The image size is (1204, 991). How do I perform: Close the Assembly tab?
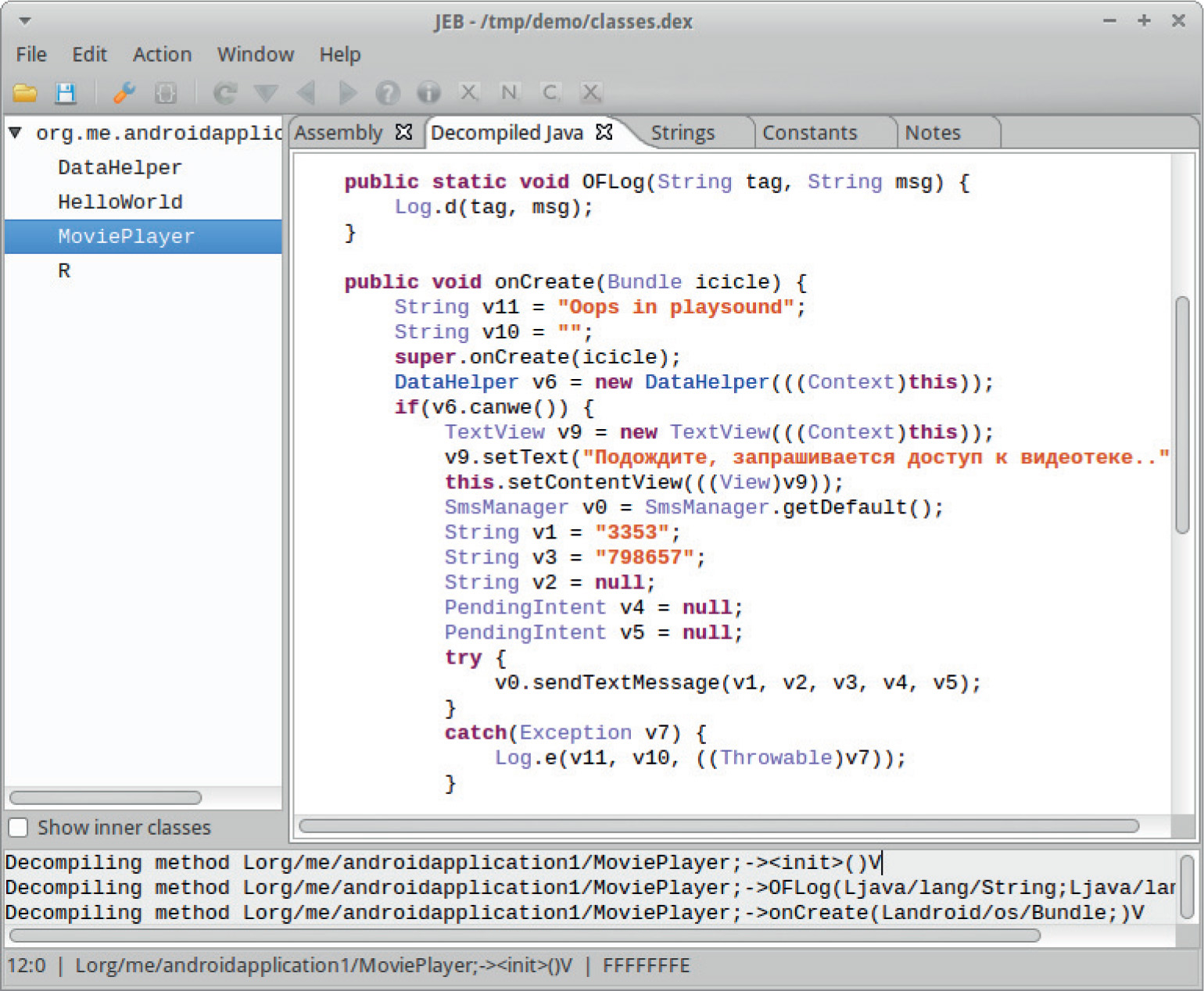[x=403, y=132]
